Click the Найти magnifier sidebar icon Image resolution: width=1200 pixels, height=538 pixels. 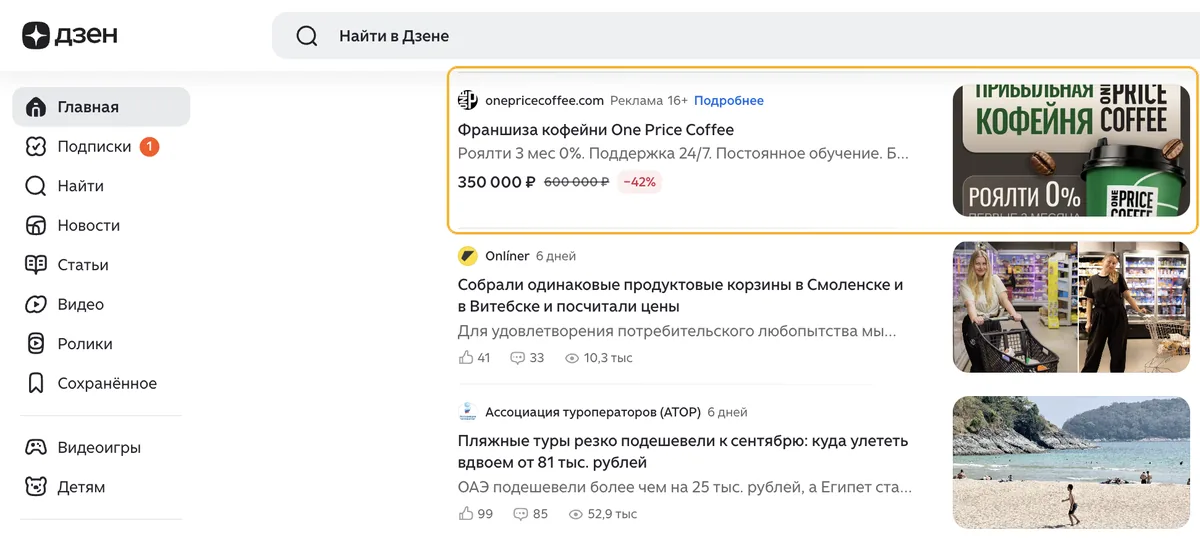(36, 186)
